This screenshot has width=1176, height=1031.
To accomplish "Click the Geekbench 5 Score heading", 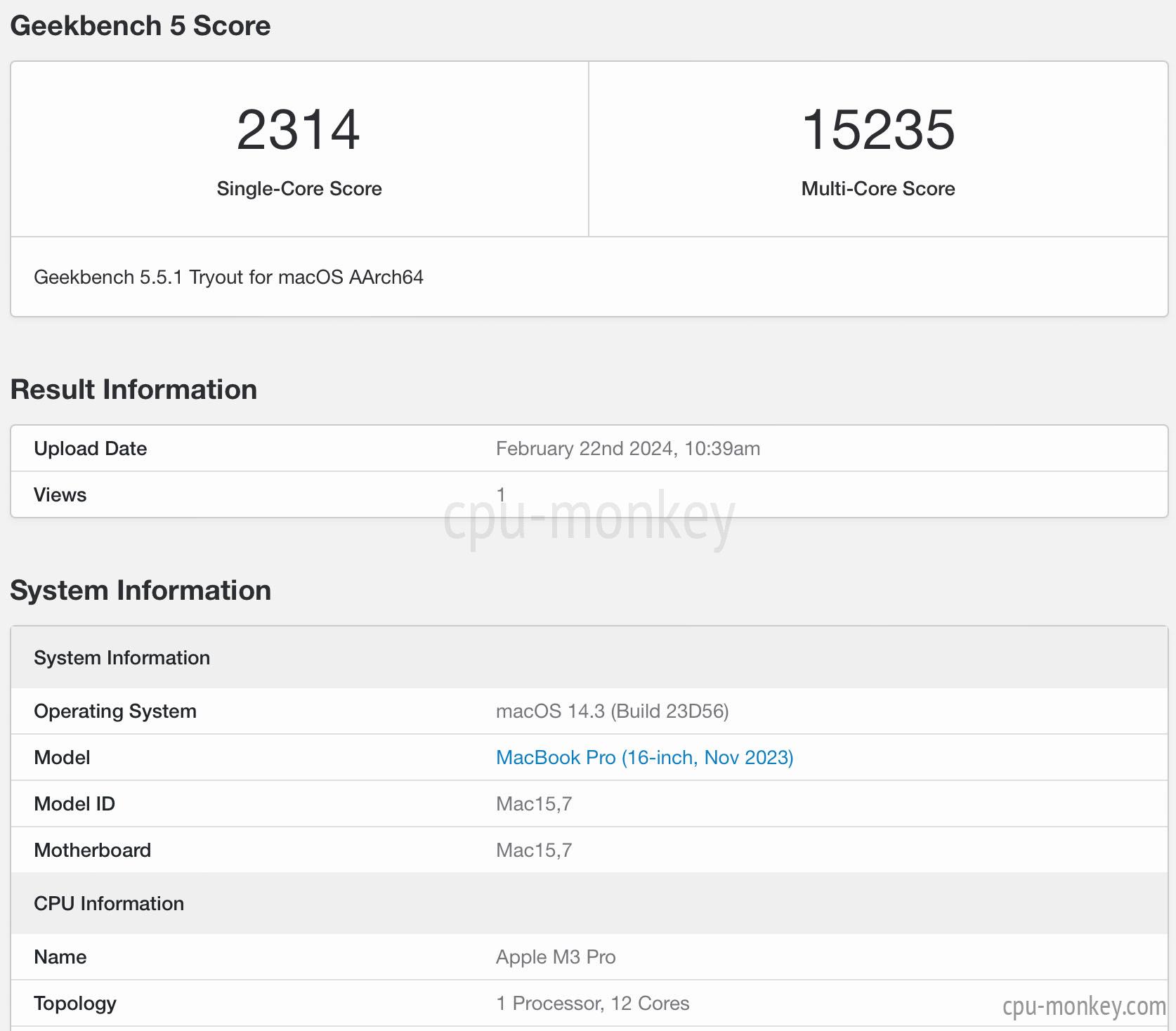I will 141,26.
